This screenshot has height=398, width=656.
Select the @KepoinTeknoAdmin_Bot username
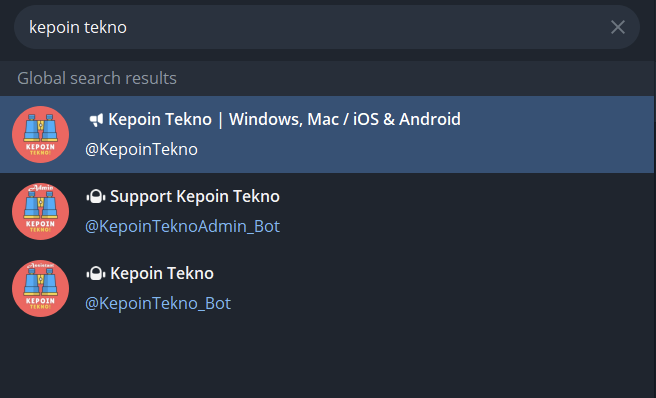[182, 226]
